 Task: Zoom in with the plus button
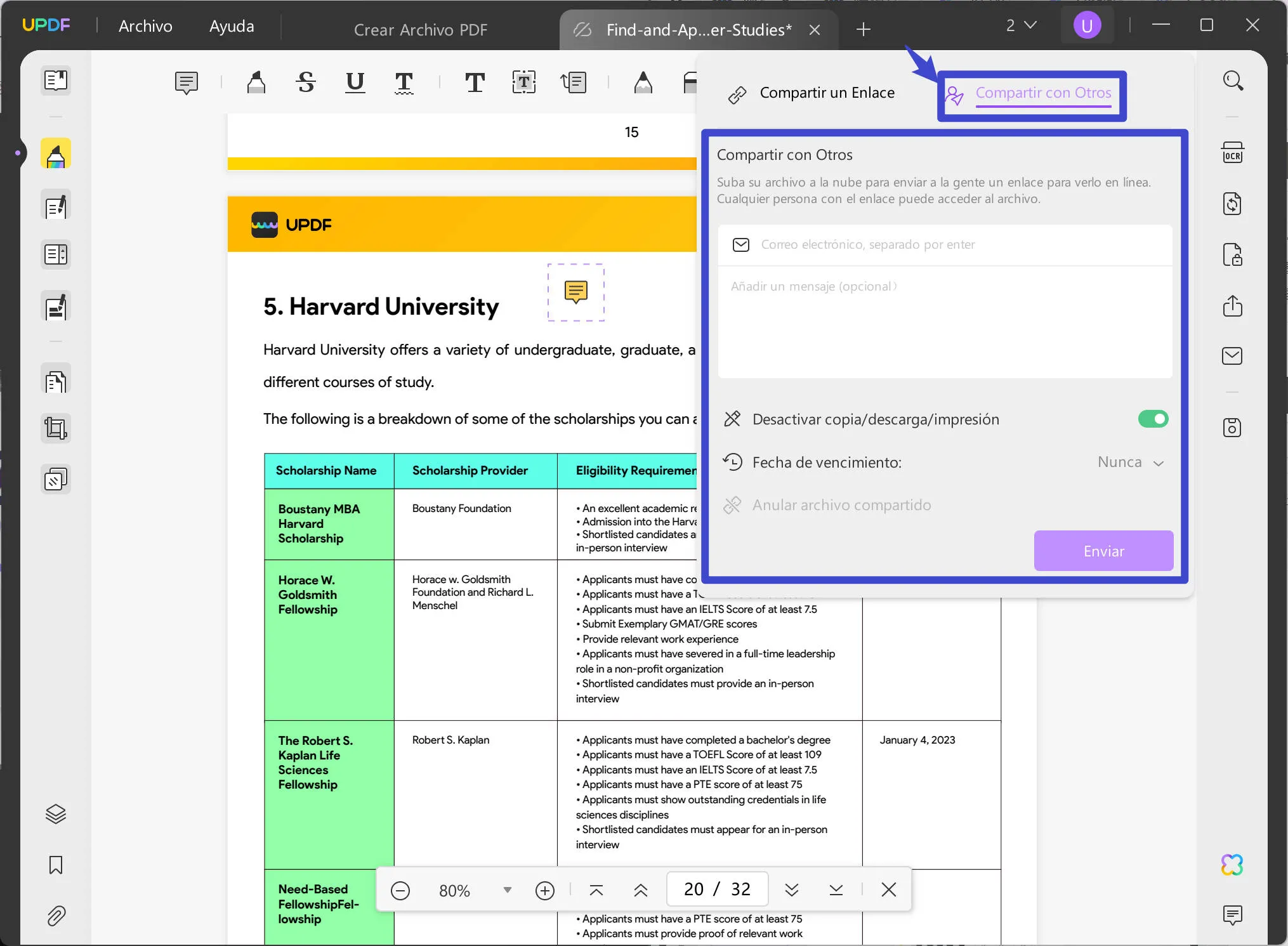pos(545,890)
